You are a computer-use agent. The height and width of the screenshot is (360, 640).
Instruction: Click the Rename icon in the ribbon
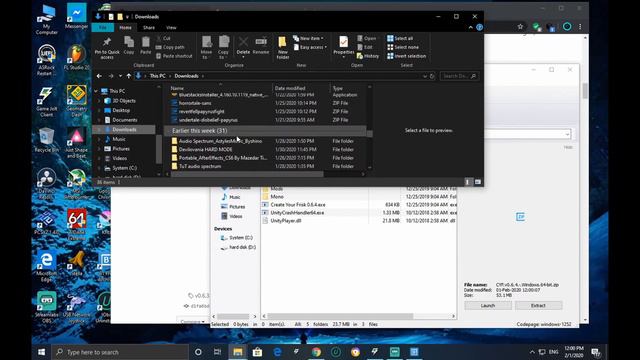click(x=261, y=42)
